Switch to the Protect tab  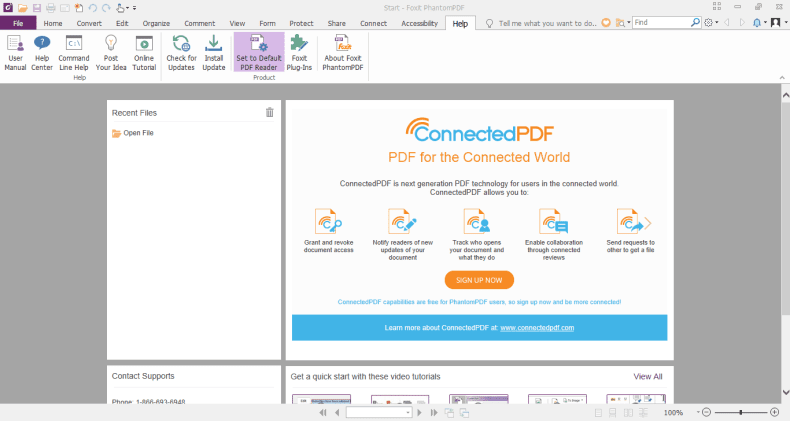click(x=301, y=23)
